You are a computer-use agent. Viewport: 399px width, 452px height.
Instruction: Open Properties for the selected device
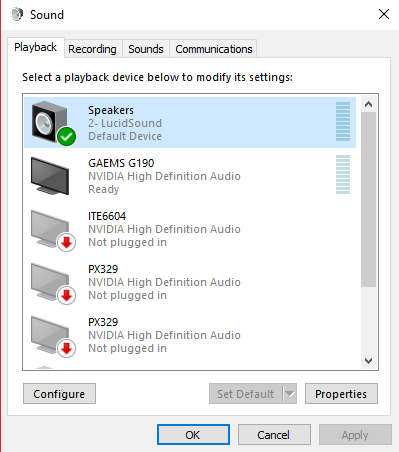[341, 394]
